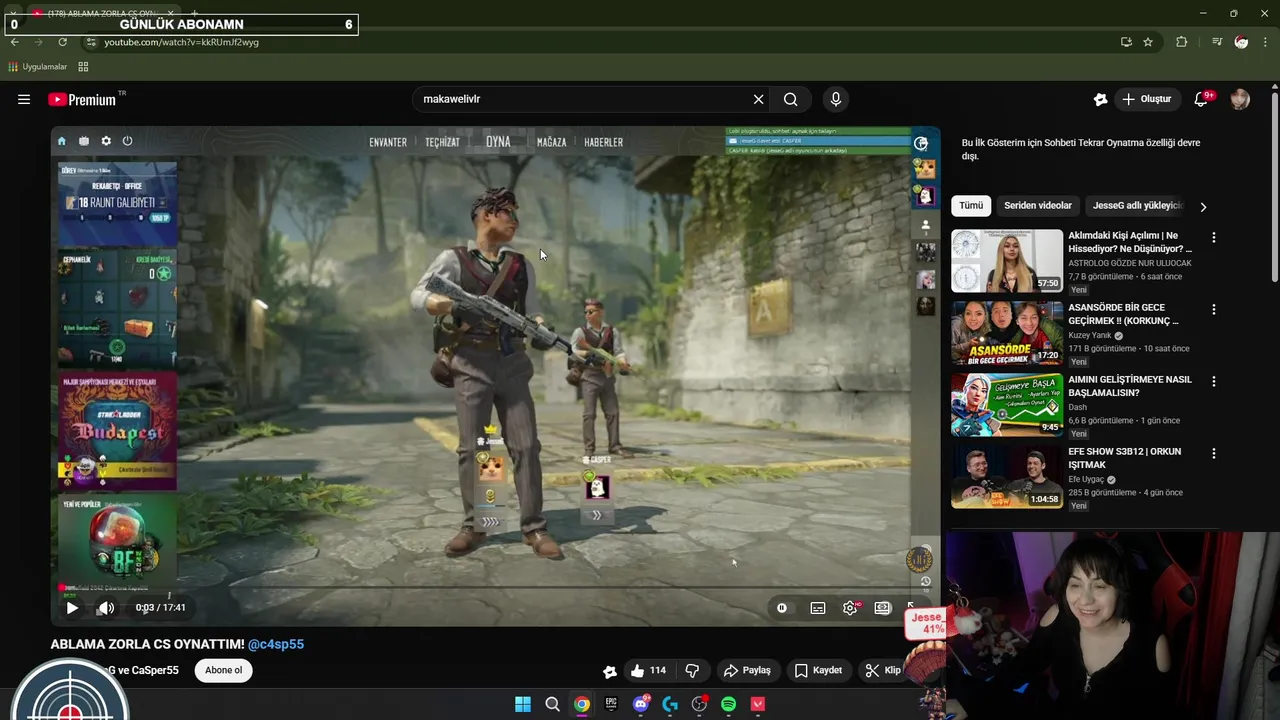Open Discord from the taskbar
This screenshot has height=720, width=1280.
click(641, 704)
